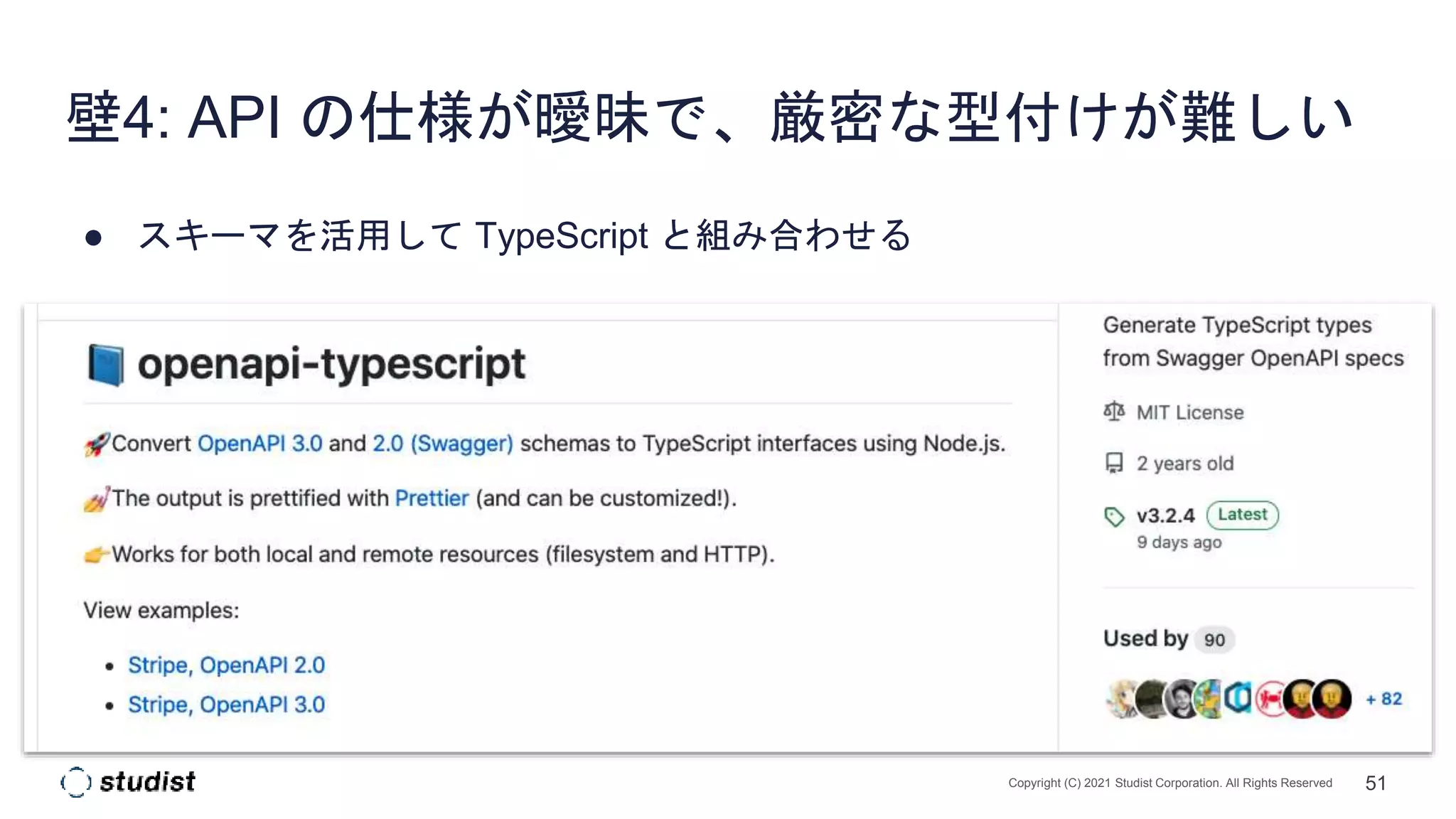Click the MIT License label
Screen dimensions: 1456x819
click(x=1189, y=412)
